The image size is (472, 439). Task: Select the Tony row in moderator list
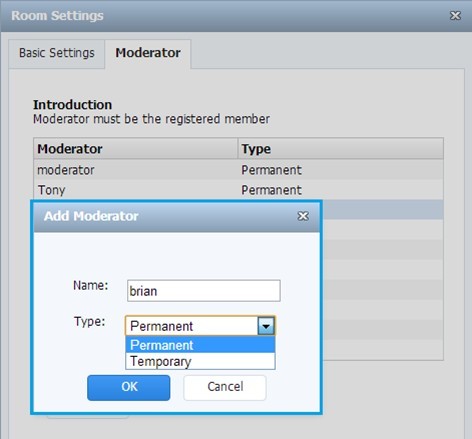coord(238,190)
